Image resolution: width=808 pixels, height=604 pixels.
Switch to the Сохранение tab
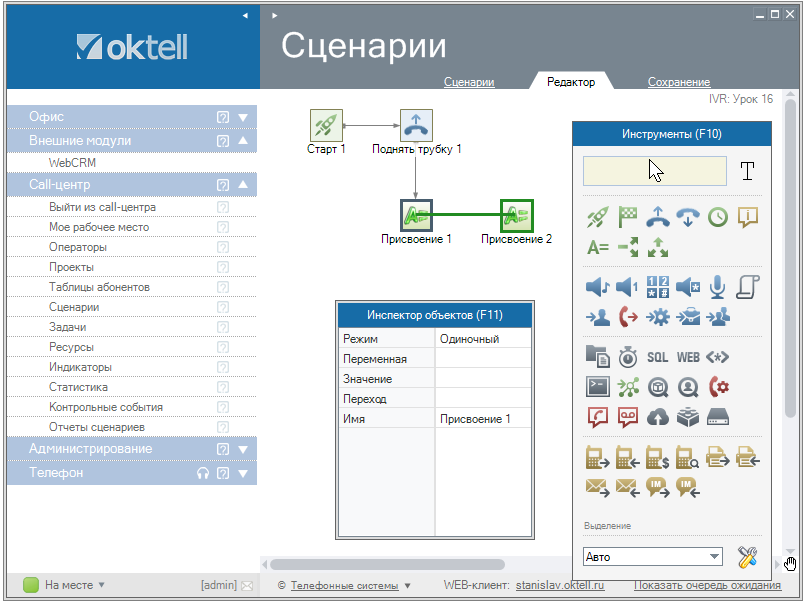pos(678,82)
